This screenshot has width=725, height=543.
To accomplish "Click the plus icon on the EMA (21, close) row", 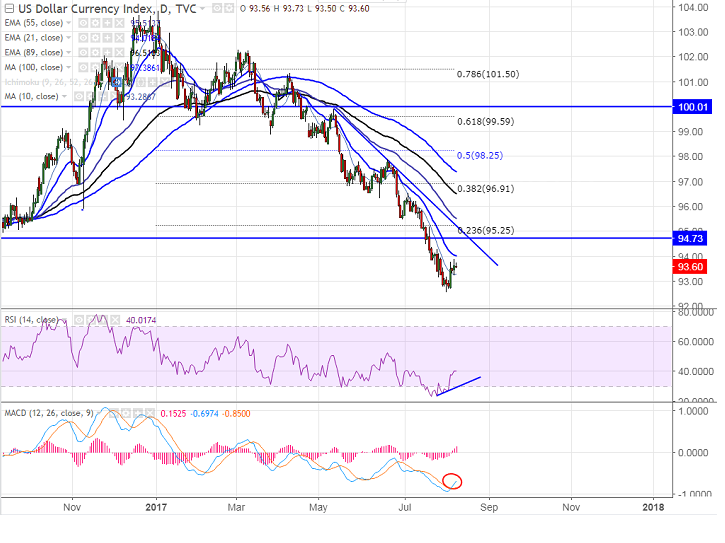I will (x=107, y=38).
